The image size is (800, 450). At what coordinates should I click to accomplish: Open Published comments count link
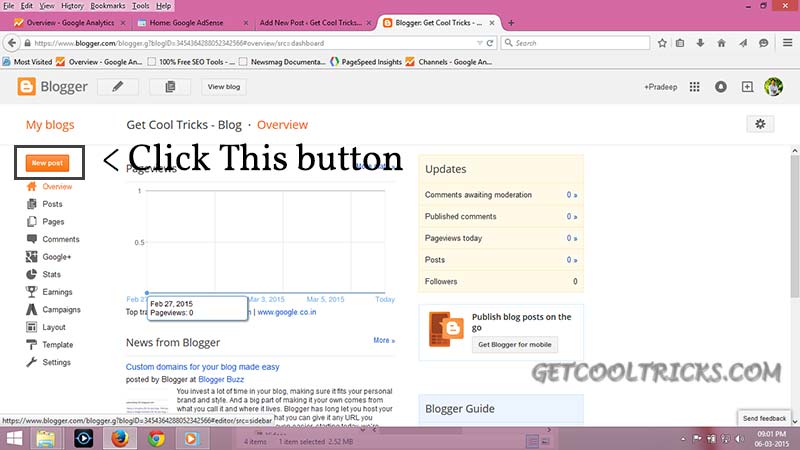571,216
